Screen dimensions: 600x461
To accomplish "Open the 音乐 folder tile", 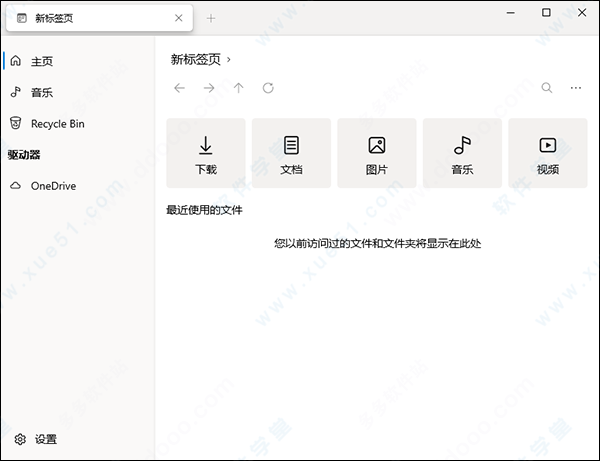I will click(462, 153).
